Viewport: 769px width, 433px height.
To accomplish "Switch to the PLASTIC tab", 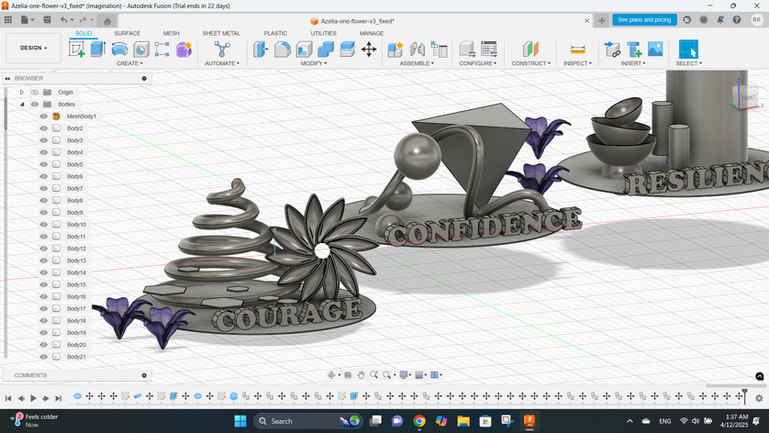I will 275,33.
